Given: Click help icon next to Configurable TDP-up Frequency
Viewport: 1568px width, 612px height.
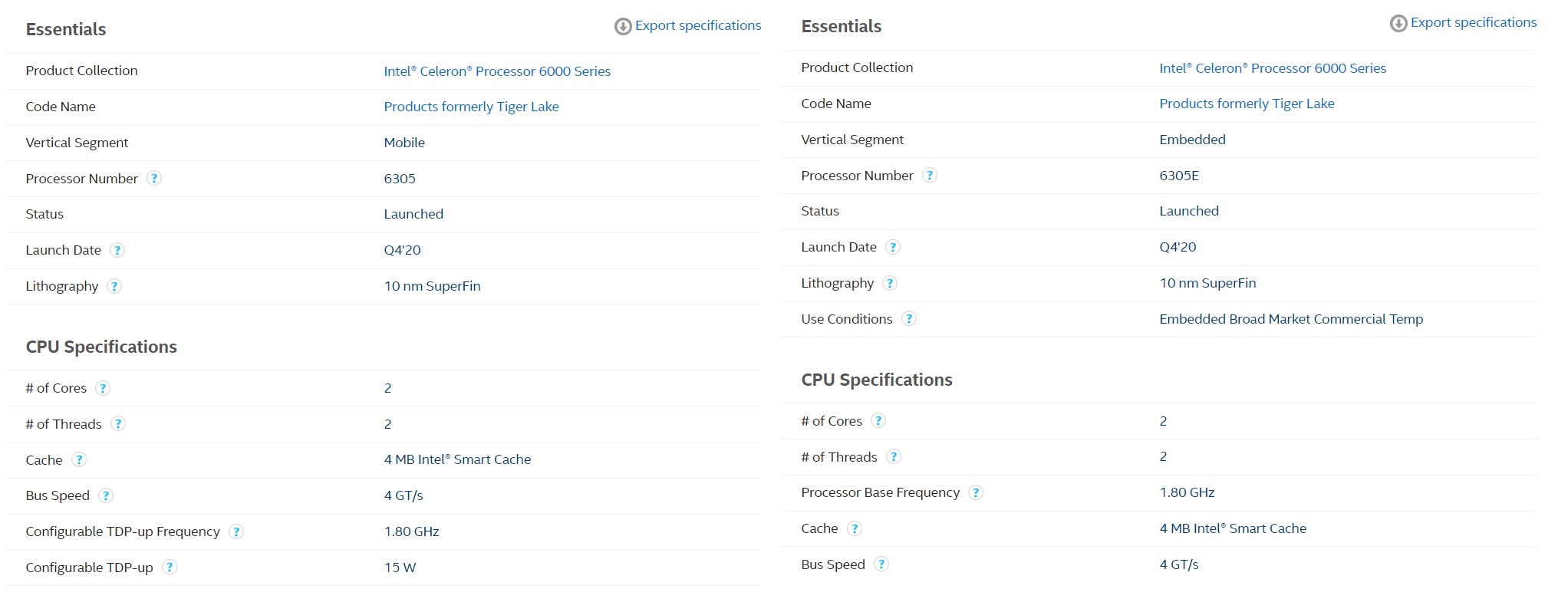Looking at the screenshot, I should coord(236,531).
